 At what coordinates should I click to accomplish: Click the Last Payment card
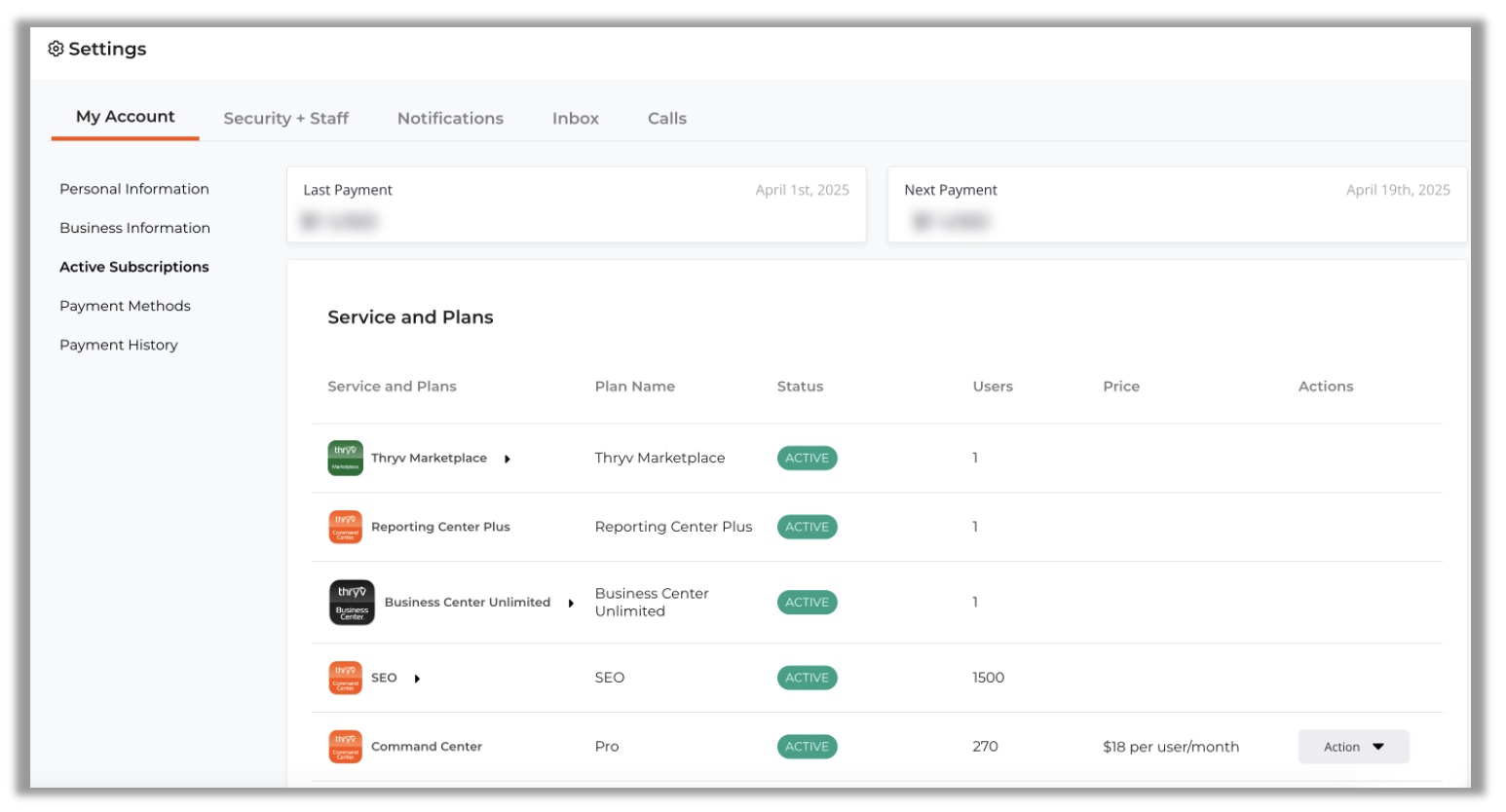pos(577,204)
